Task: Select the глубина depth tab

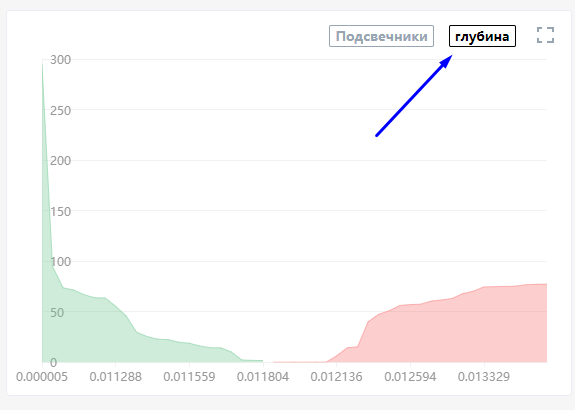Action: [x=482, y=36]
